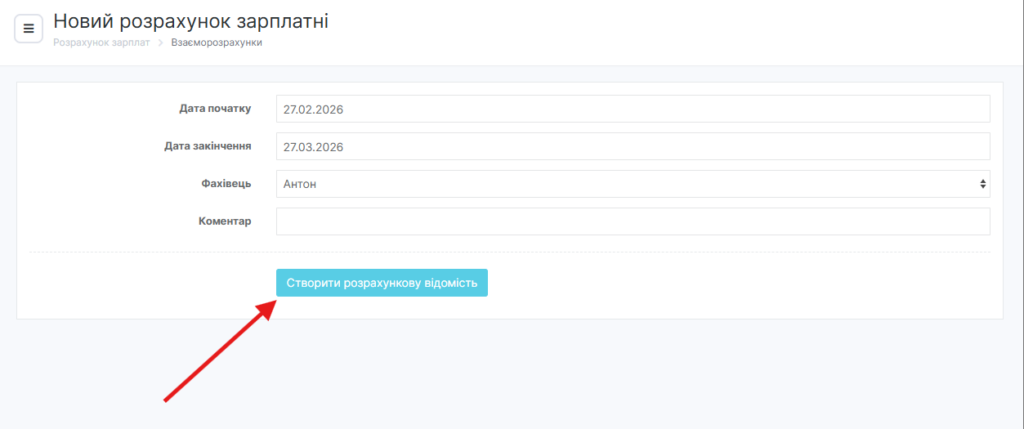Screen dimensions: 1024x429
Task: Focus the Дата початку date field
Action: coord(632,109)
